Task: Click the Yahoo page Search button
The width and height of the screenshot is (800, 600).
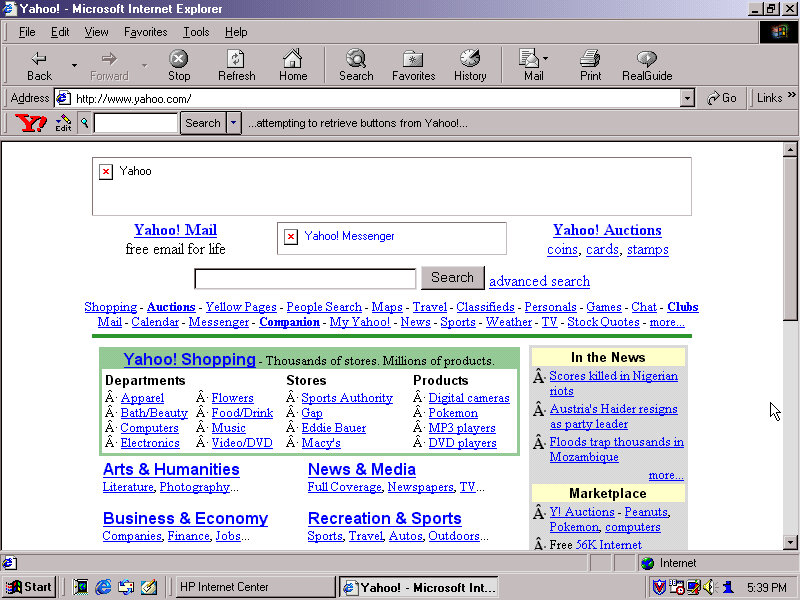Action: tap(452, 278)
